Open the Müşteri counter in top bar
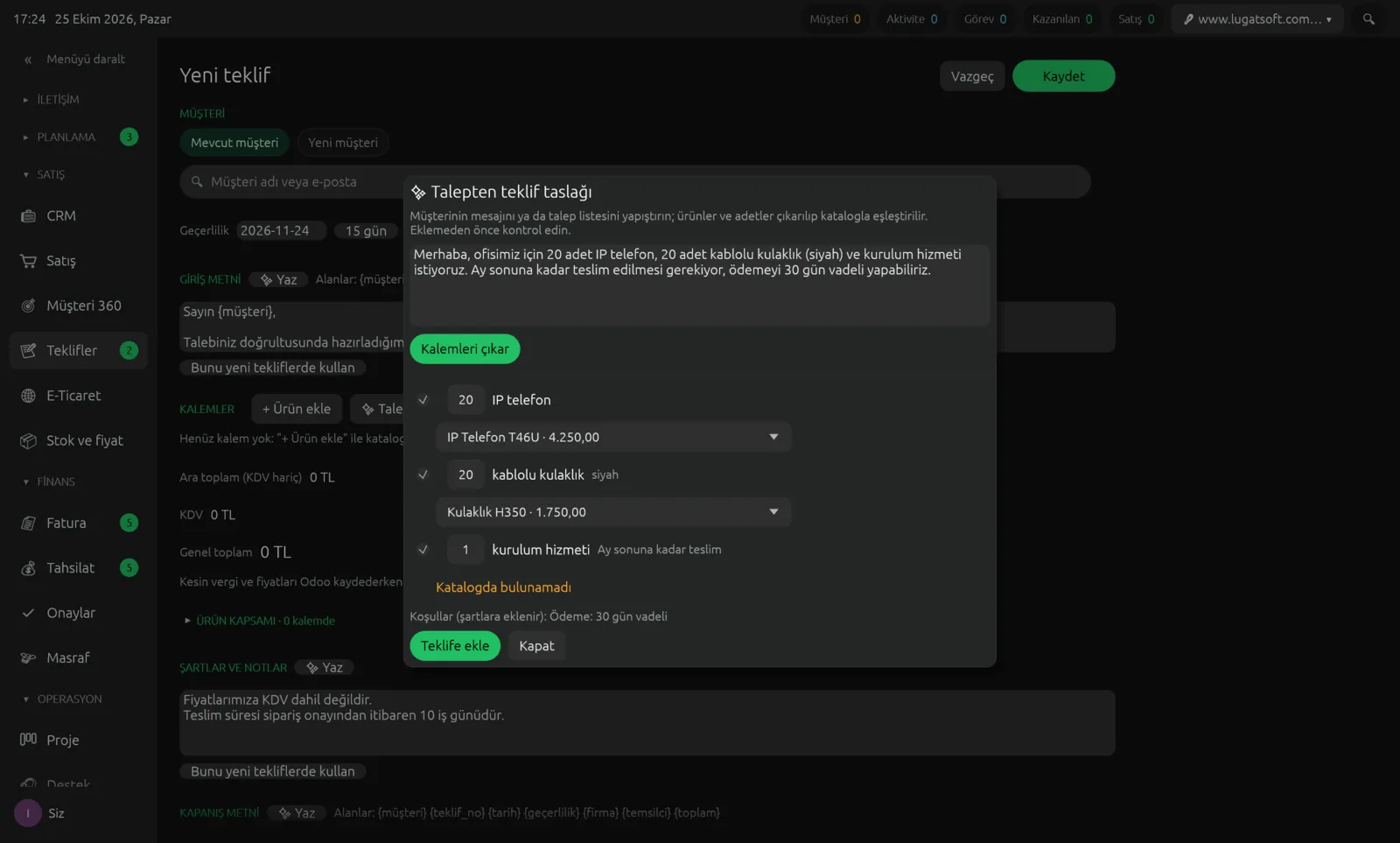Screen dimensions: 1400x843 pyautogui.click(x=835, y=18)
